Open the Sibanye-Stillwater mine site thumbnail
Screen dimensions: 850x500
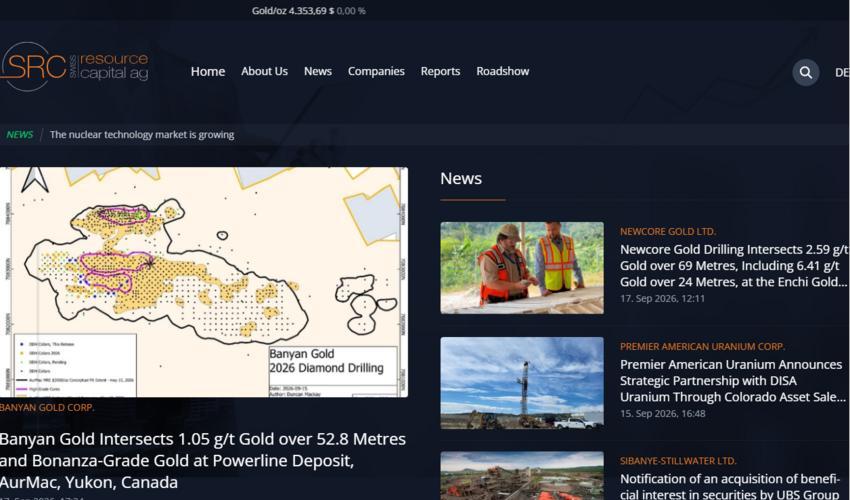(x=521, y=476)
